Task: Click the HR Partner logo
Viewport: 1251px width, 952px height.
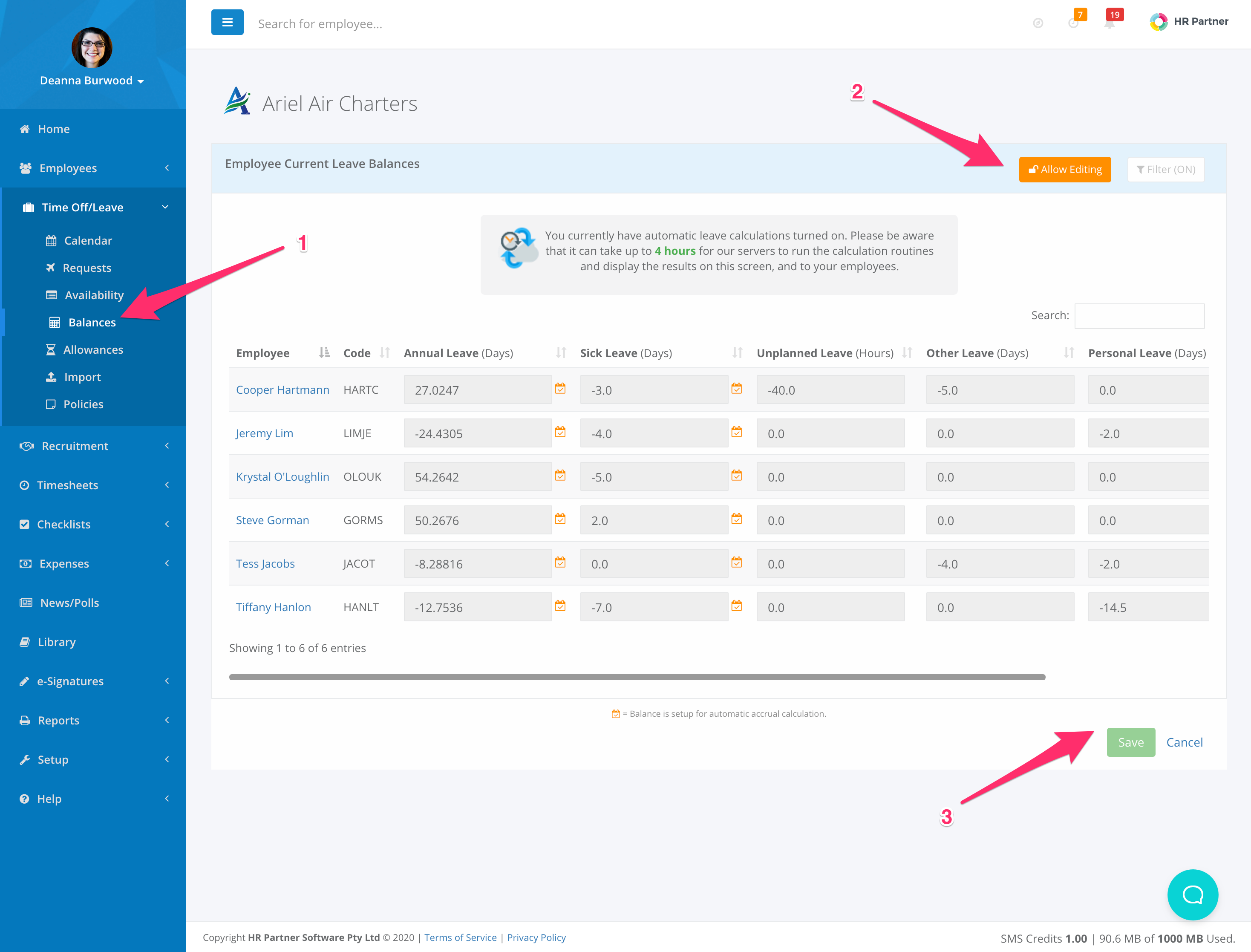Action: pyautogui.click(x=1189, y=22)
